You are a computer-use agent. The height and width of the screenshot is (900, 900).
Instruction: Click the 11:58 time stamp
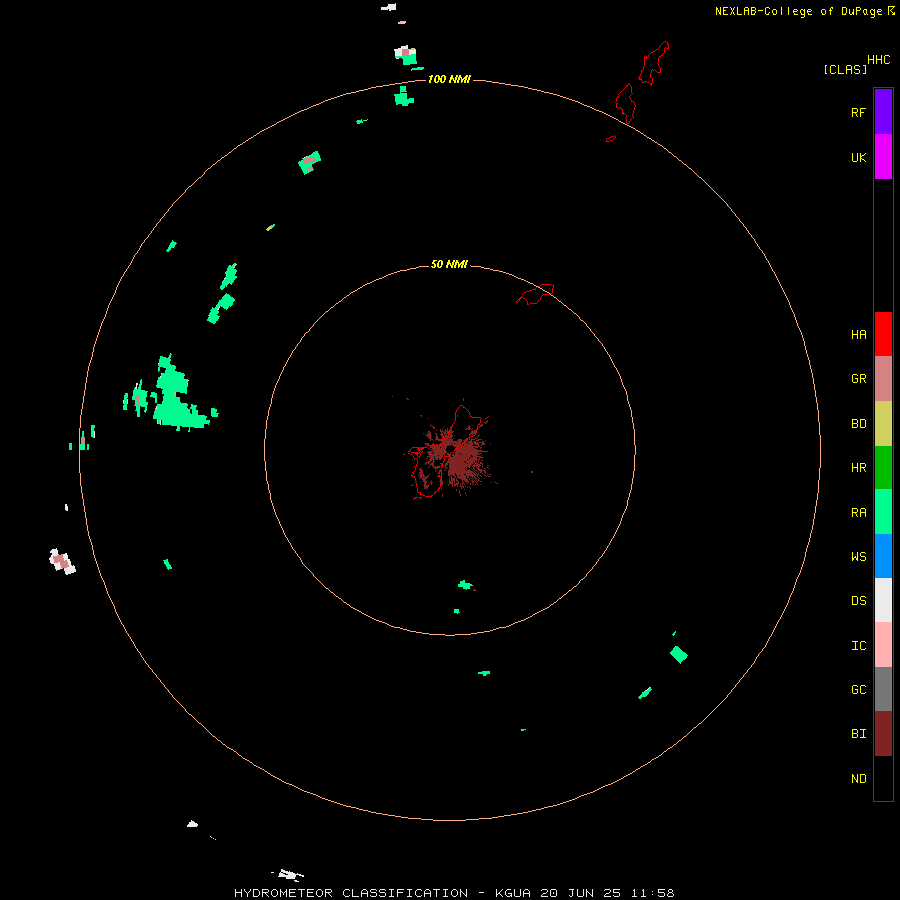tap(652, 893)
